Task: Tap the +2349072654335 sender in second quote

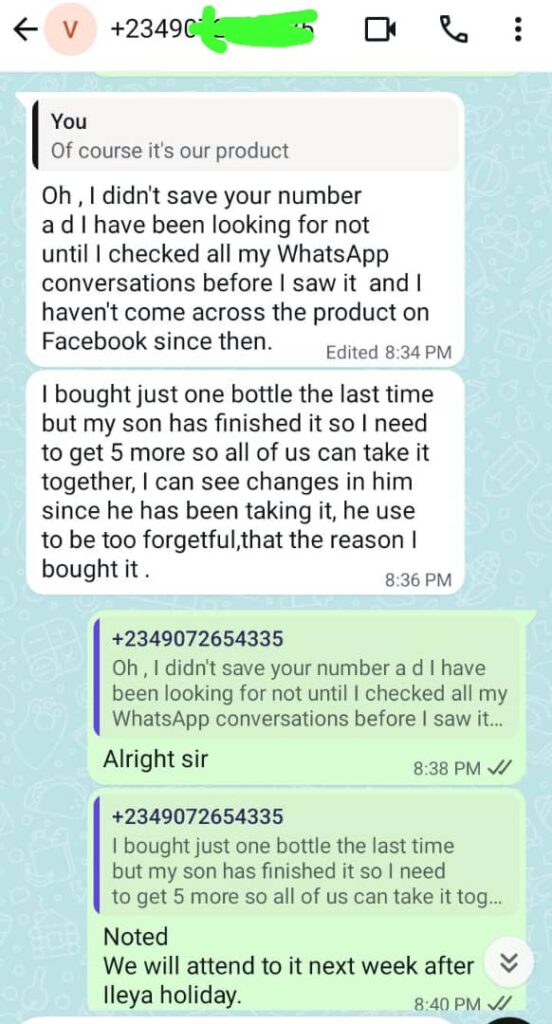Action: 198,816
